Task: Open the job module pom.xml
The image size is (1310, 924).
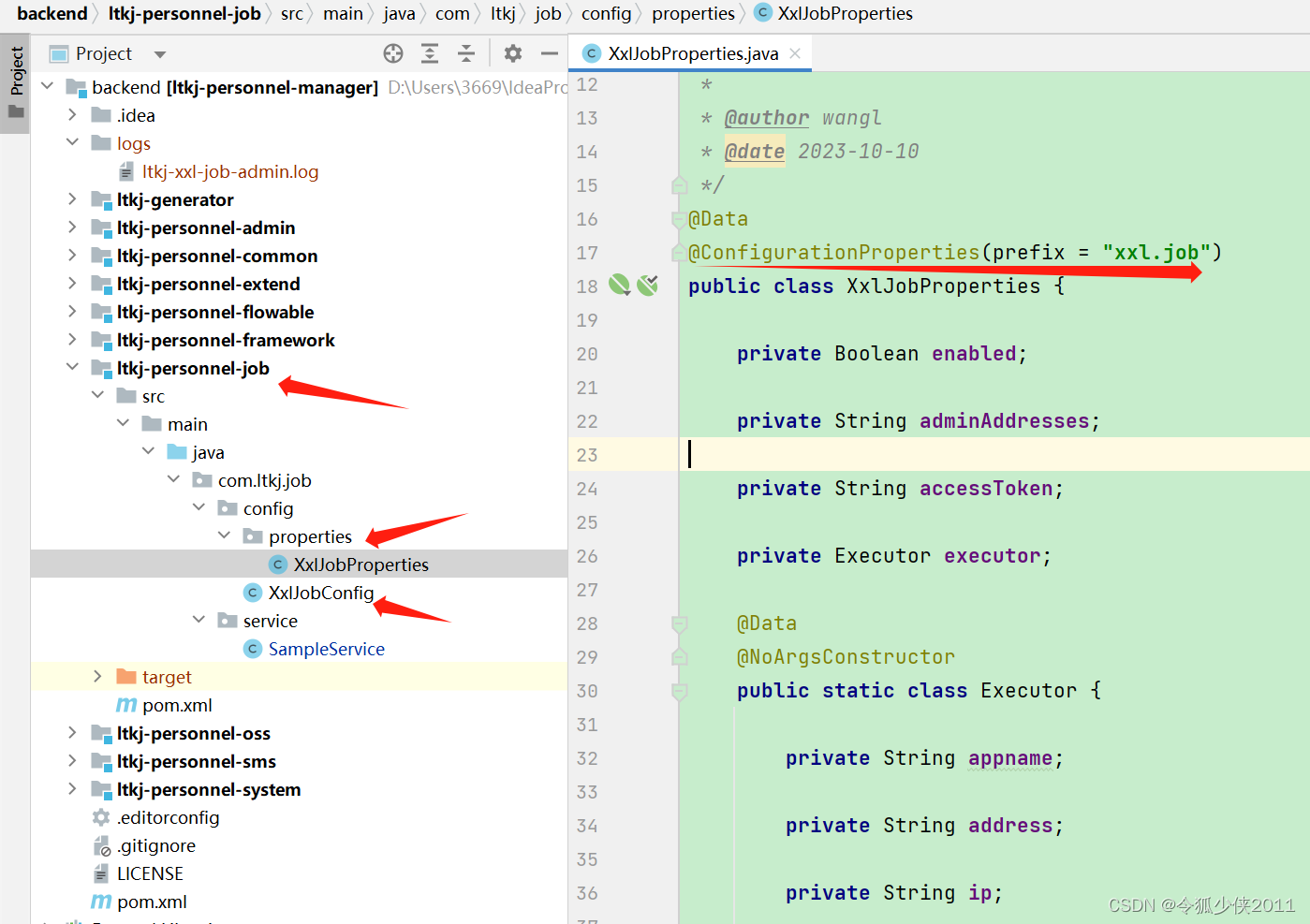Action: pyautogui.click(x=176, y=705)
